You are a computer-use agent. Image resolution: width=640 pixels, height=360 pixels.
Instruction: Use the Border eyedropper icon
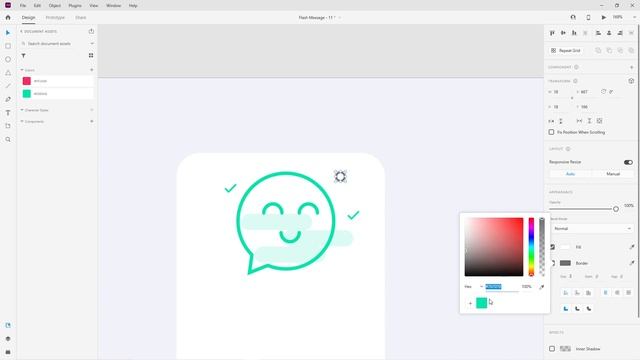pyautogui.click(x=632, y=263)
